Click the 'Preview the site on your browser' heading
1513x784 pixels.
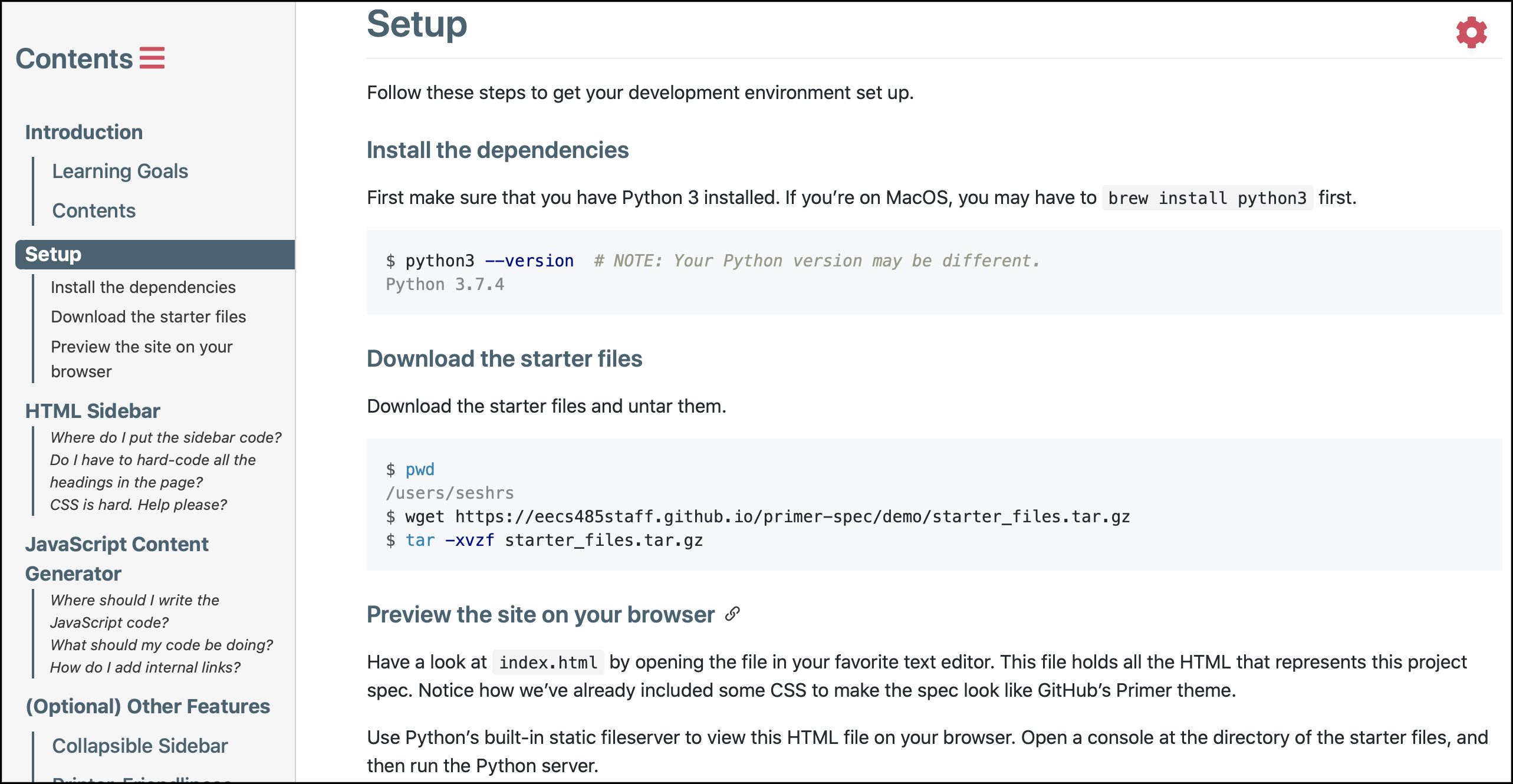(540, 614)
